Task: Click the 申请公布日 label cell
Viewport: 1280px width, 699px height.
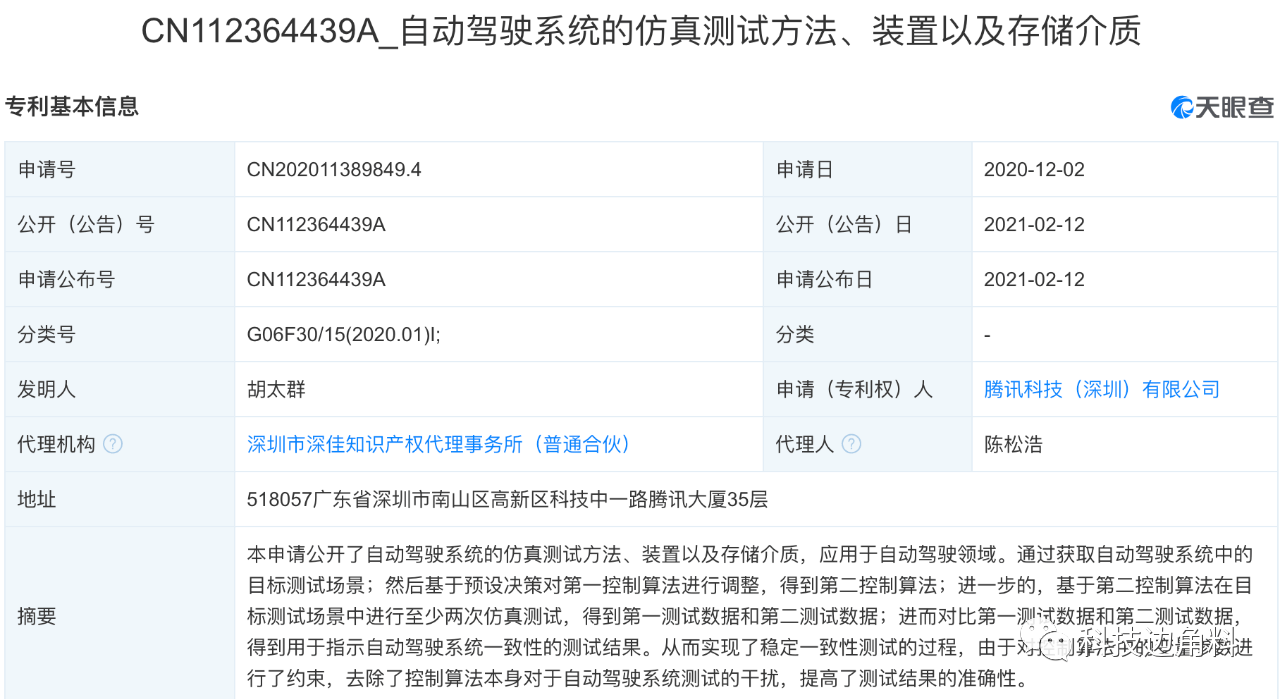Action: [x=867, y=279]
